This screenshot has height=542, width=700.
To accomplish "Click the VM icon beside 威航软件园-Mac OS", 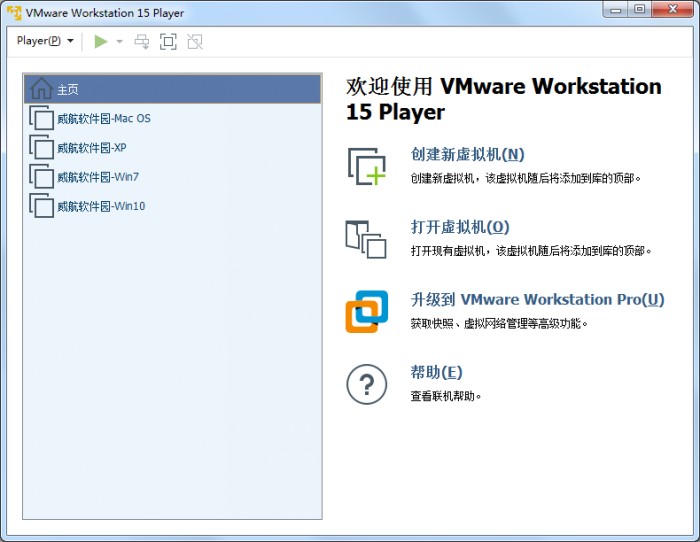I will click(x=42, y=118).
